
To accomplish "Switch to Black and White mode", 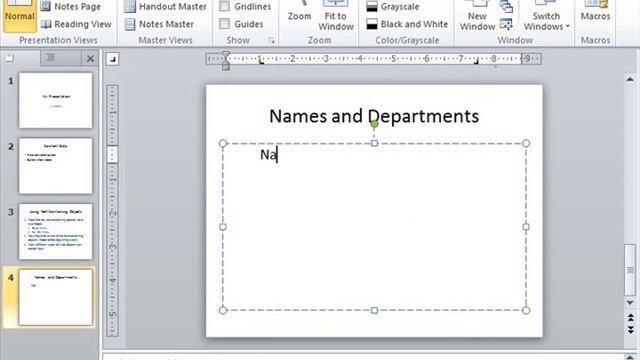I will (x=407, y=24).
